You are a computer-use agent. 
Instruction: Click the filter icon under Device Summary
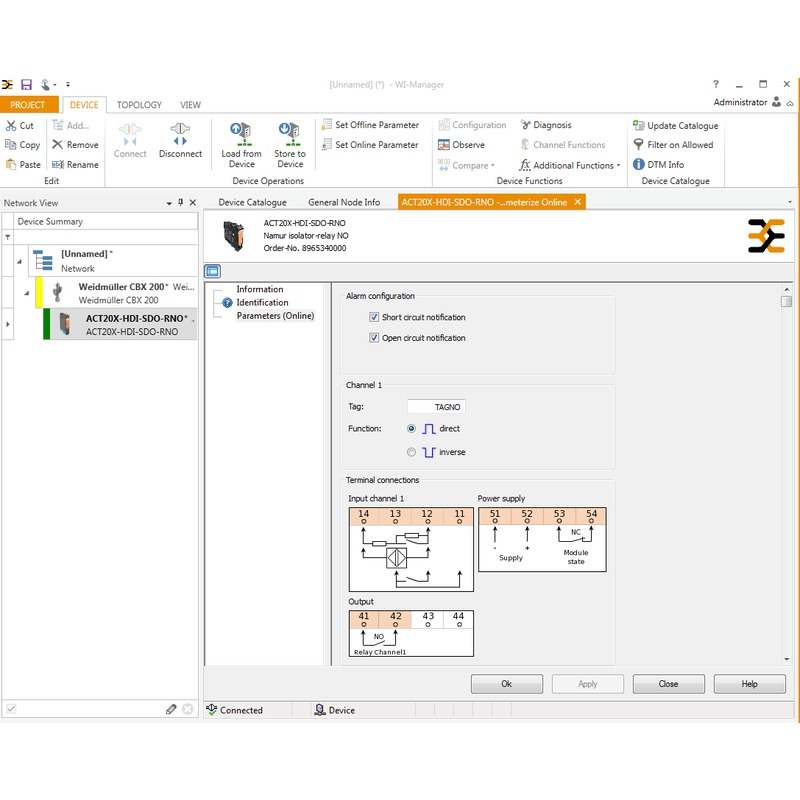8,237
